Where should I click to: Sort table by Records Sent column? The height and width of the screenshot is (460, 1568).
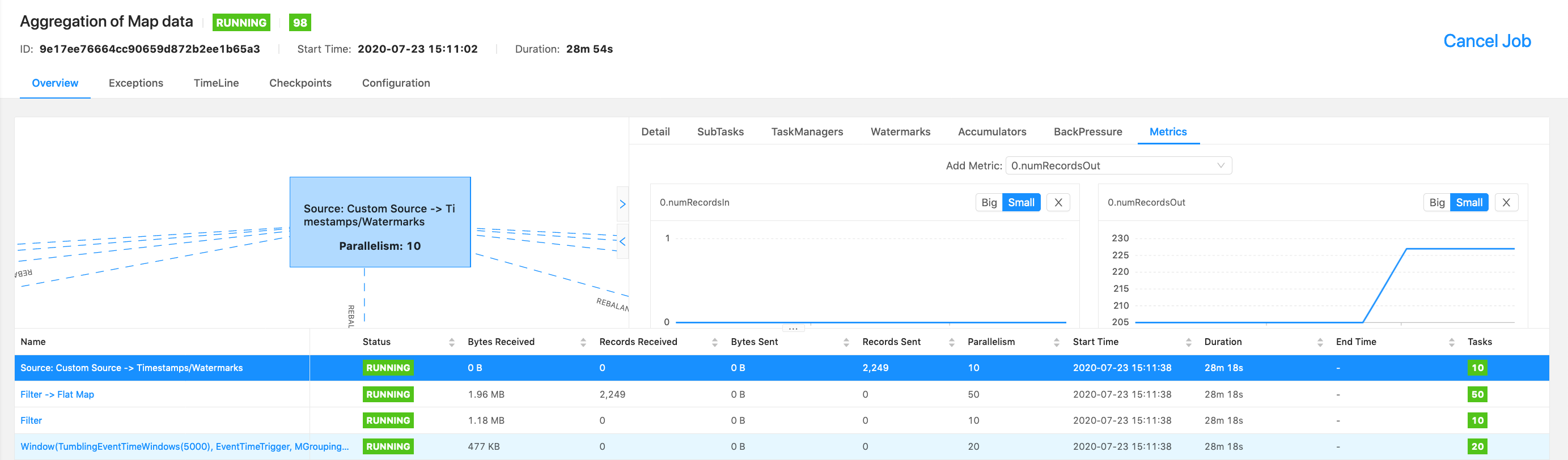951,342
